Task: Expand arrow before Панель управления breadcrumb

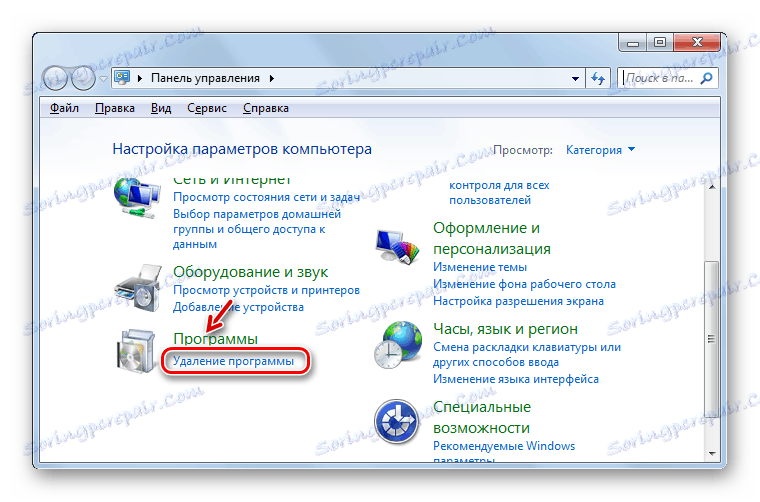Action: tap(140, 78)
